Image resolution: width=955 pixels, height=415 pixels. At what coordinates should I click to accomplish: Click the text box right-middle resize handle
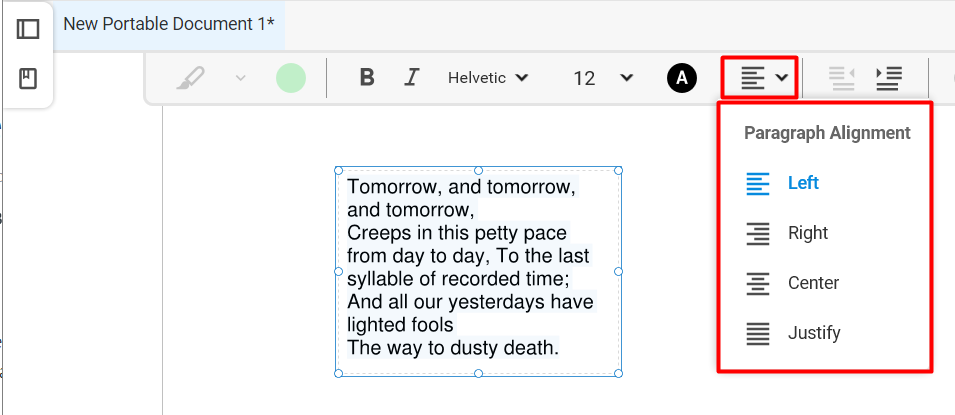pos(618,271)
